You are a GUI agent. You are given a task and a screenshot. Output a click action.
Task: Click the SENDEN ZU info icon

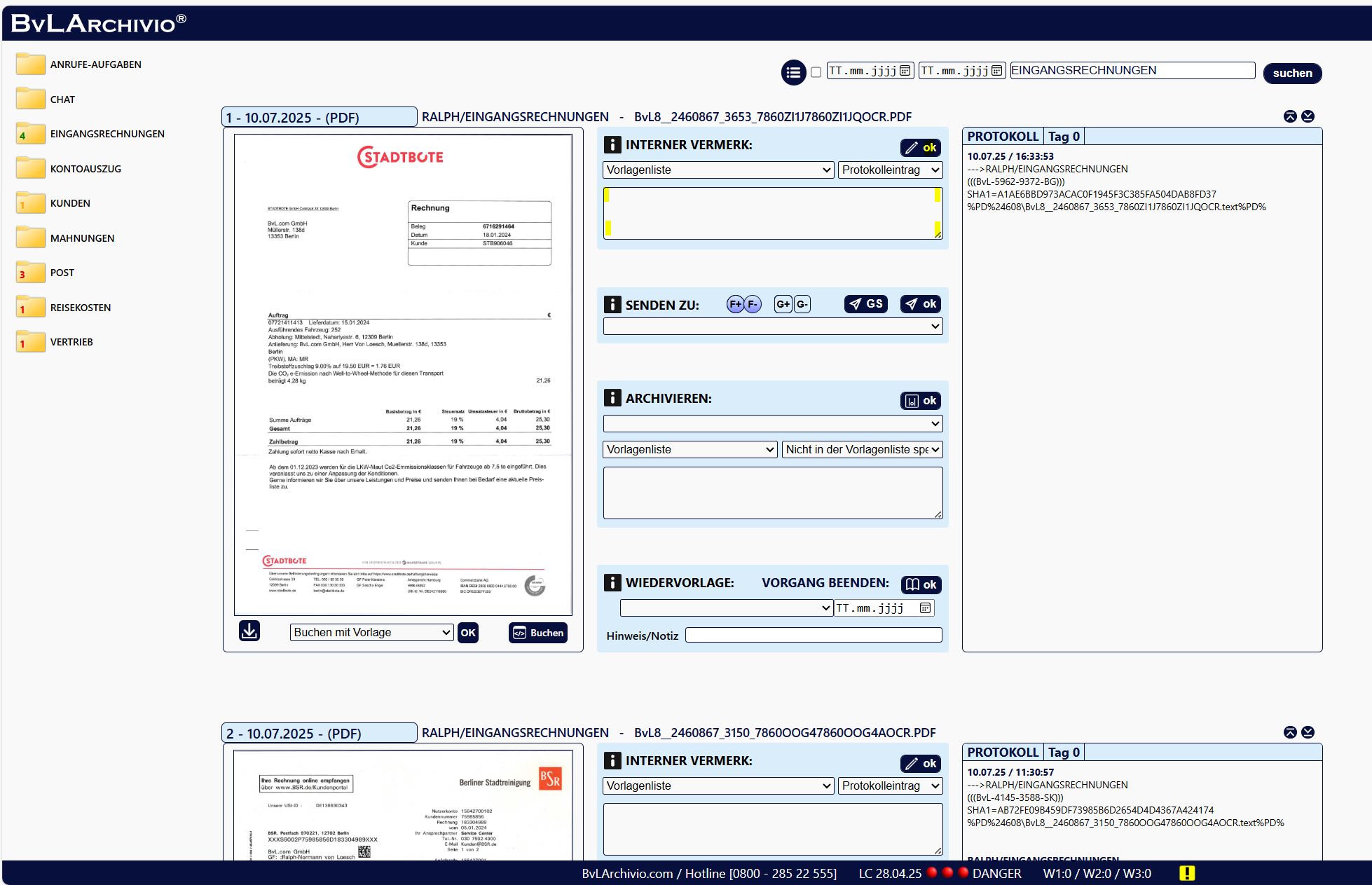(612, 305)
